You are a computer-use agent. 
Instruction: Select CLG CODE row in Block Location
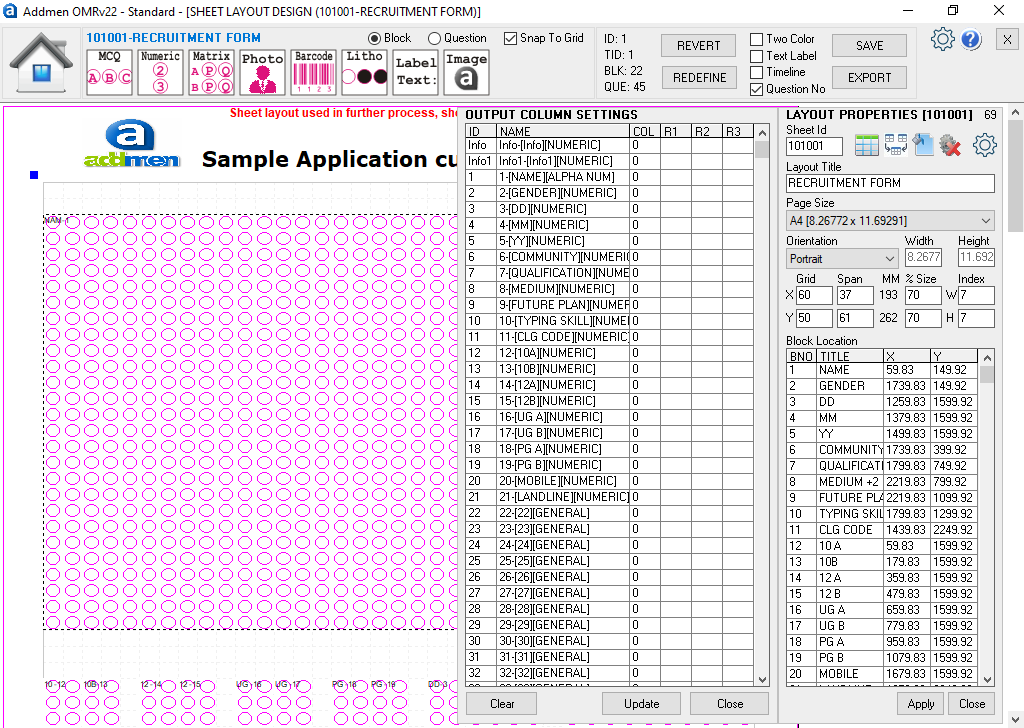pos(882,530)
